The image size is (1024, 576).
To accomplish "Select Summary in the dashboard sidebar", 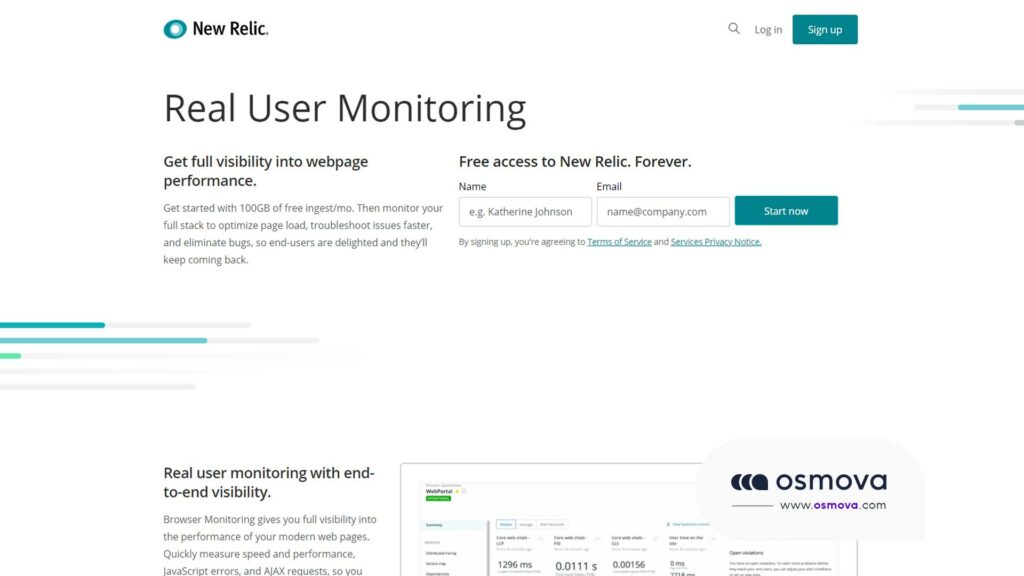I will pyautogui.click(x=434, y=525).
